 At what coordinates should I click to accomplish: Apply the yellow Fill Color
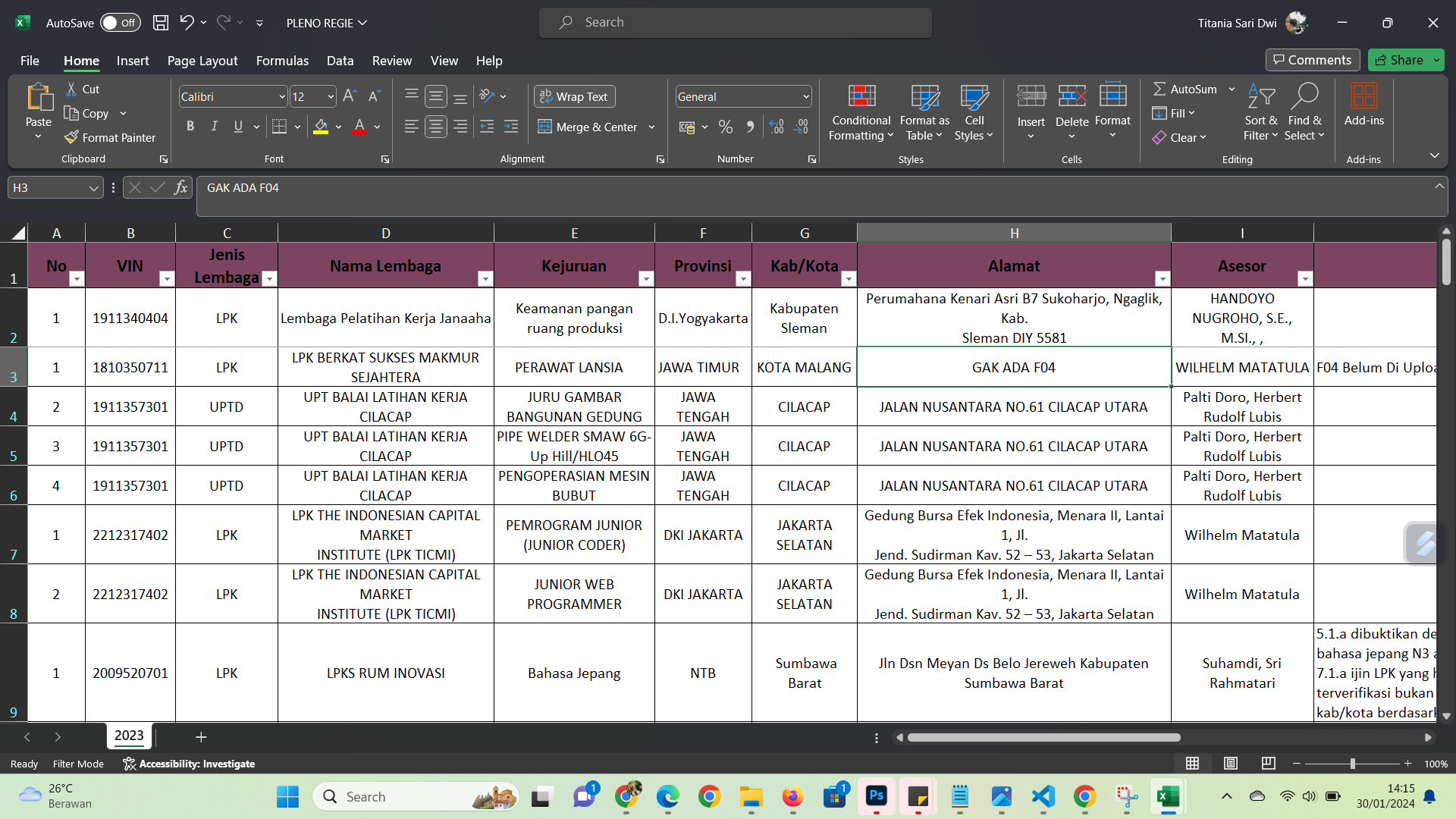(x=321, y=127)
